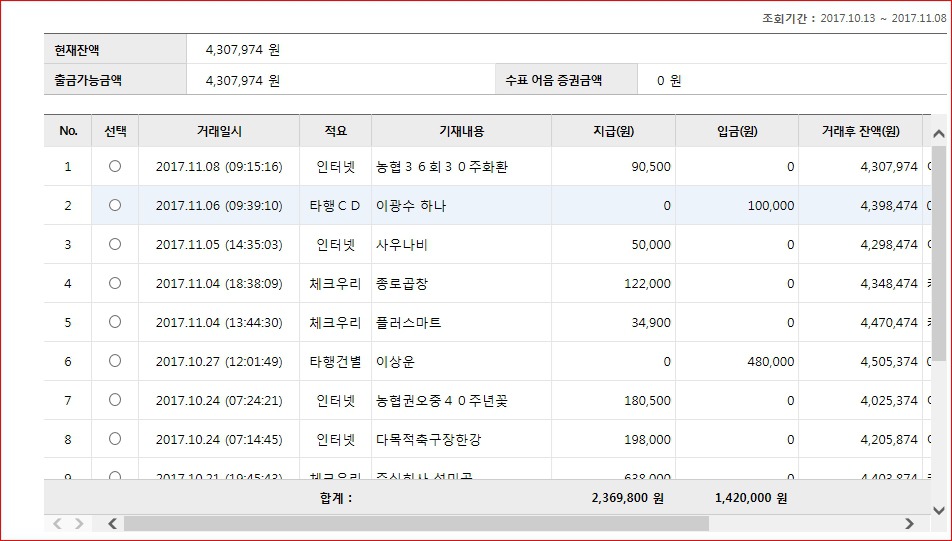This screenshot has height=541, width=952.
Task: Click the description text 다목적축구장한강
Action: point(429,440)
